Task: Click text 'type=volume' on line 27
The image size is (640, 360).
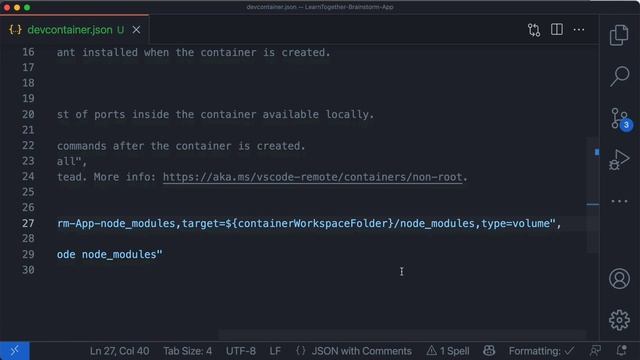Action: 516,223
